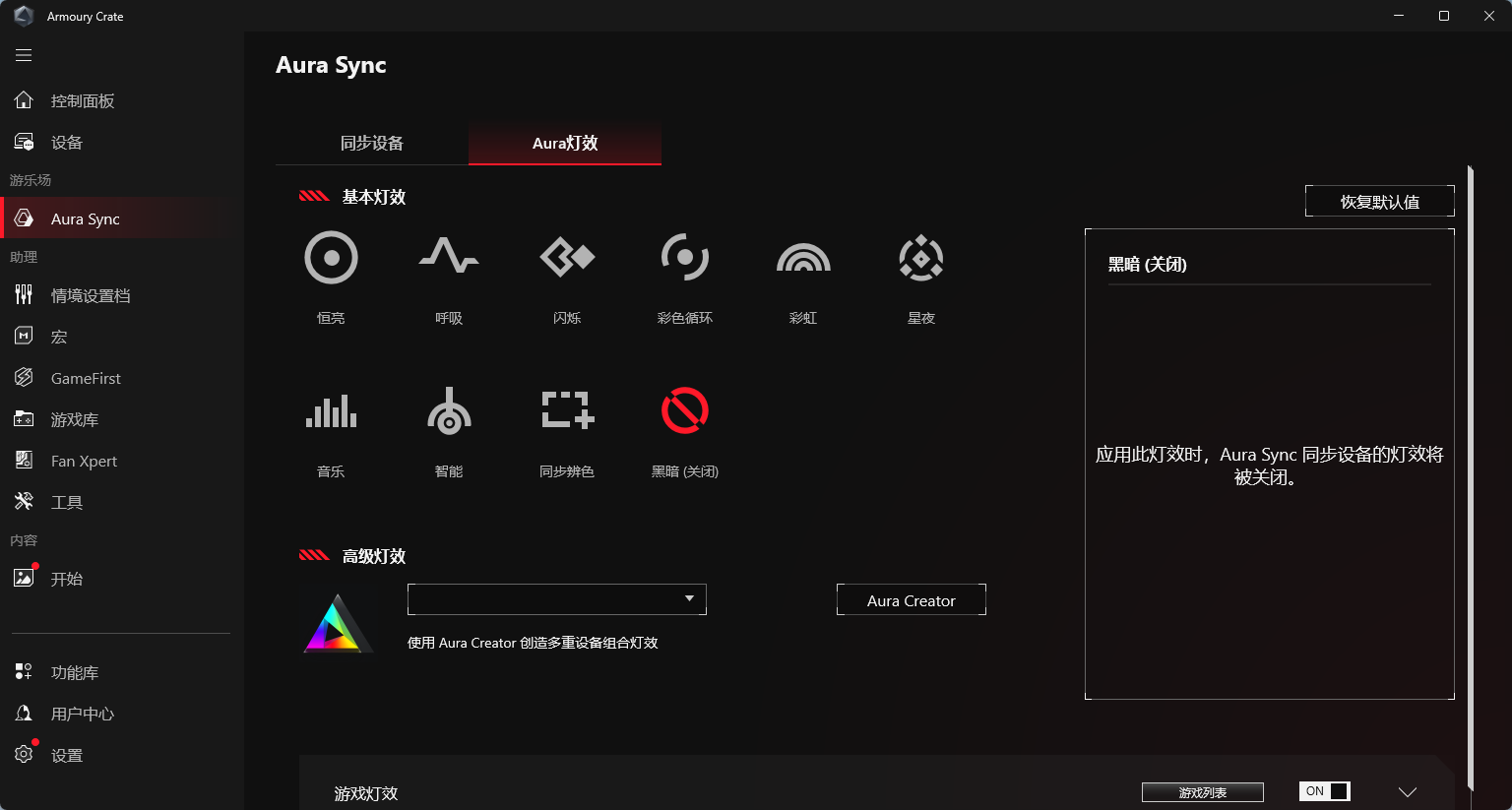Image resolution: width=1512 pixels, height=810 pixels.
Task: Open 情境设置档 scenario profiles in sidebar
Action: tap(122, 295)
